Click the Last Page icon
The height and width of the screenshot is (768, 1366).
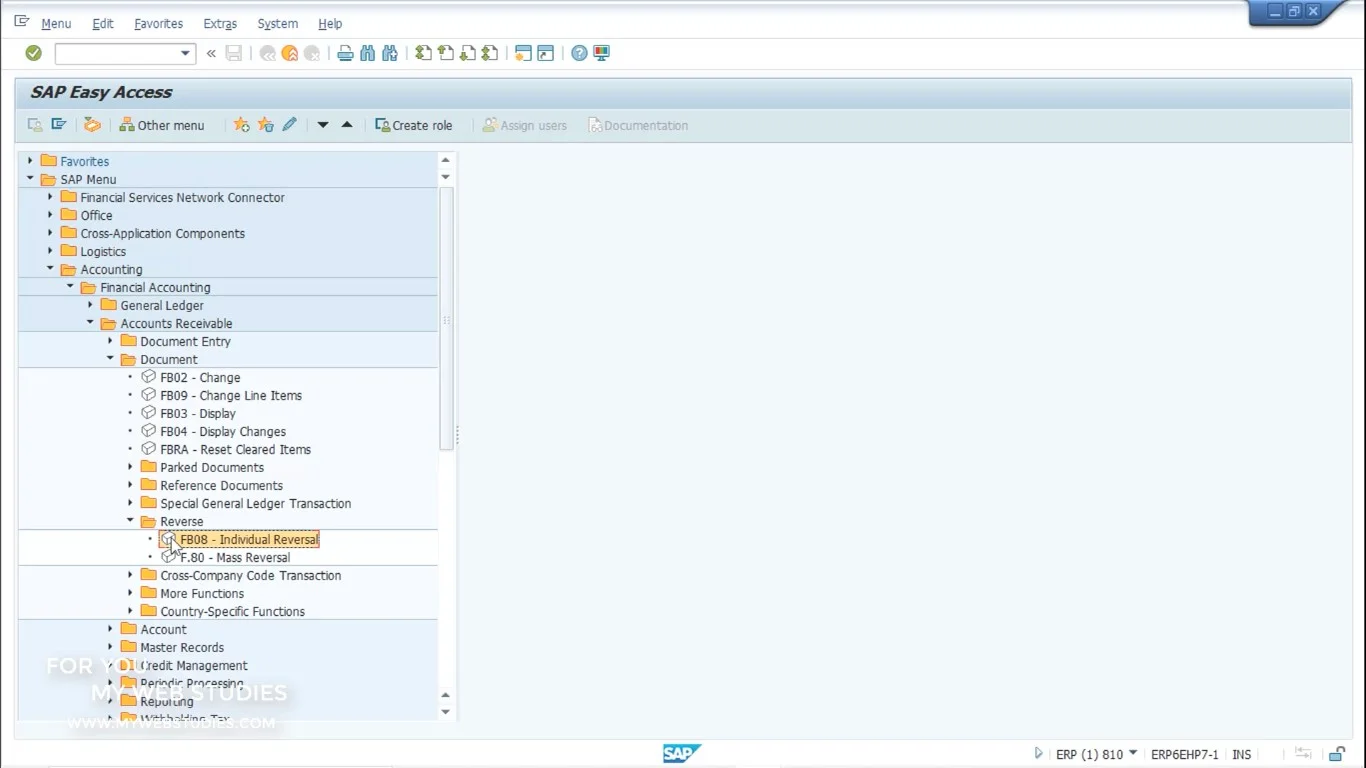pos(490,53)
